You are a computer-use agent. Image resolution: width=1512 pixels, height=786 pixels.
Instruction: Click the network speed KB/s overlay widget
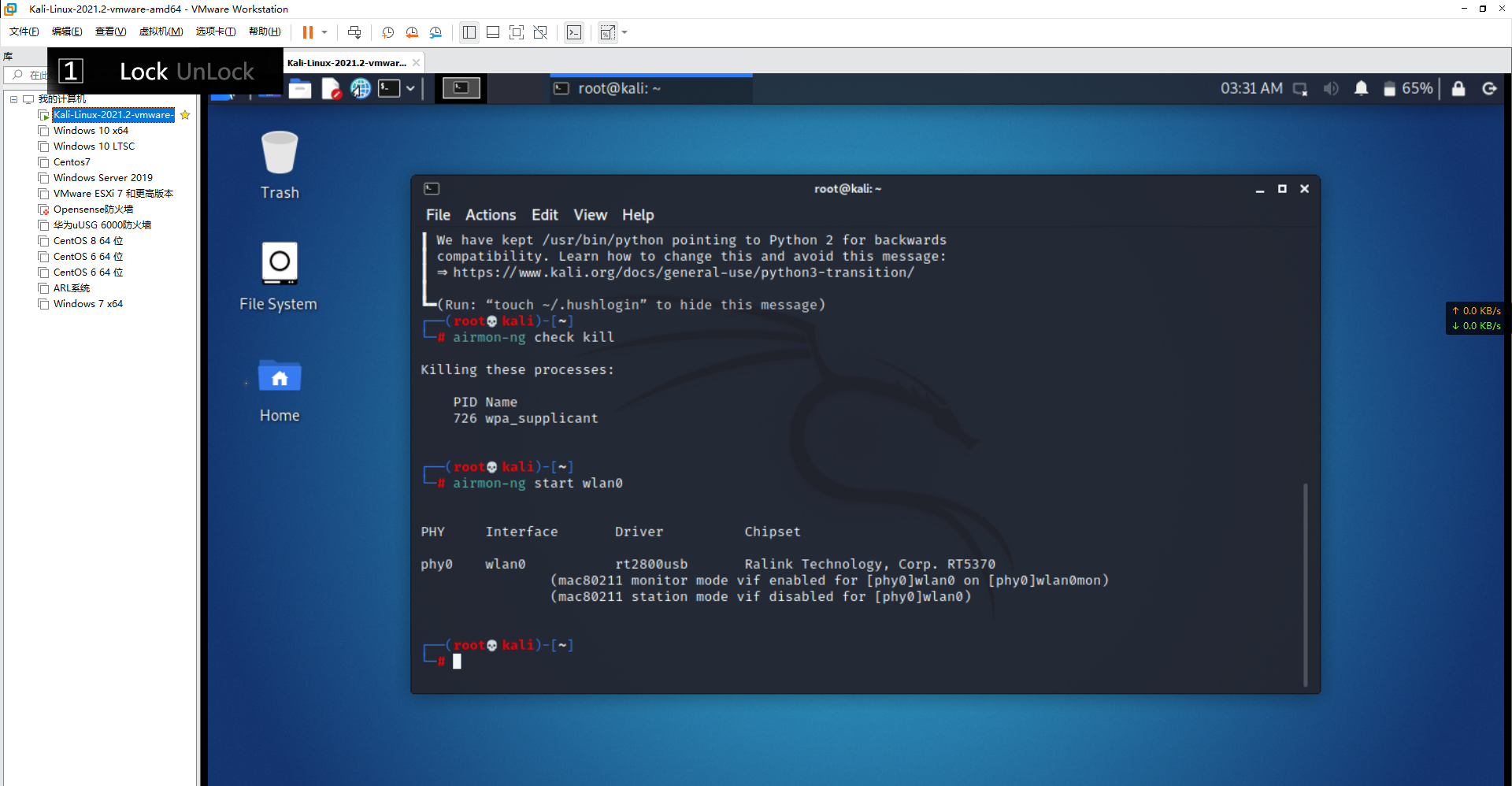click(1477, 318)
